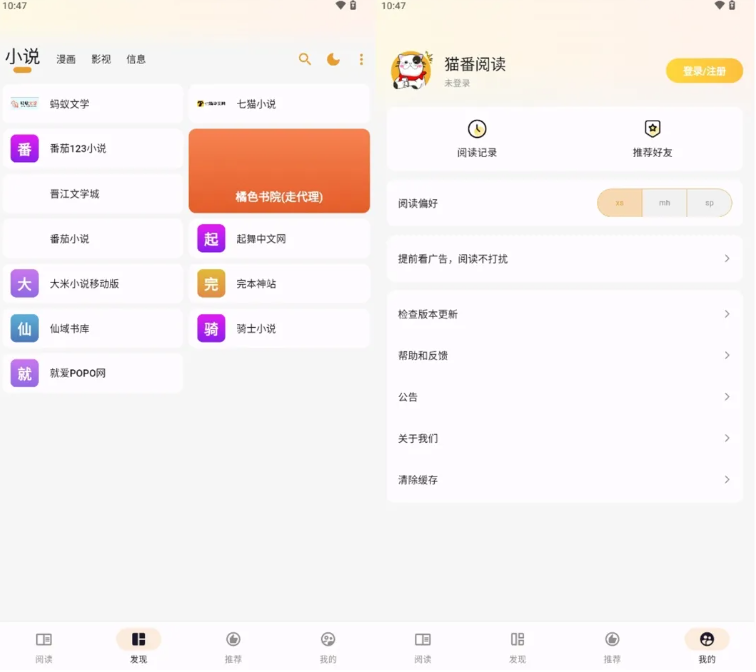Tap battery icon in right status bar
756x672 pixels.
(732, 5)
